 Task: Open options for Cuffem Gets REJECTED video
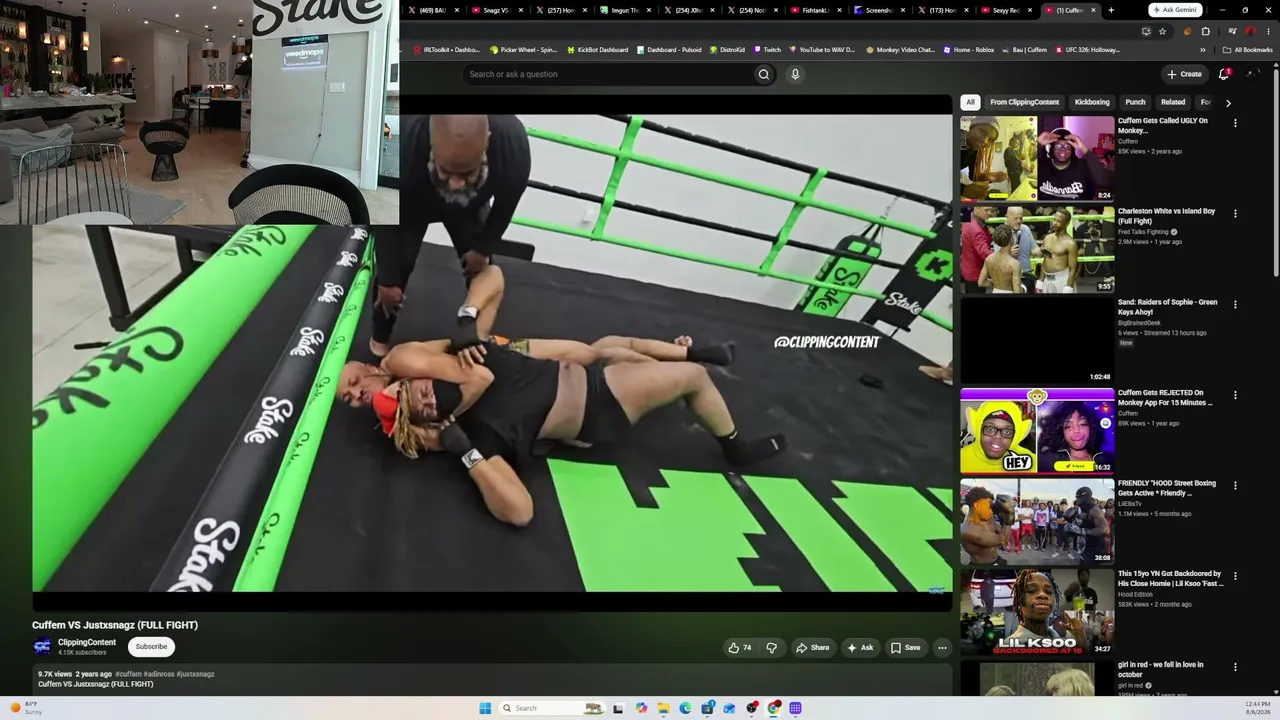(x=1235, y=395)
